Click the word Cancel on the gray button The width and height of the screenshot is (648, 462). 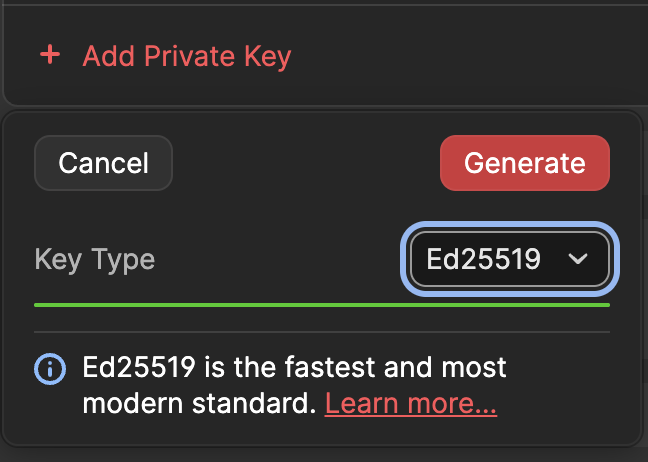103,163
